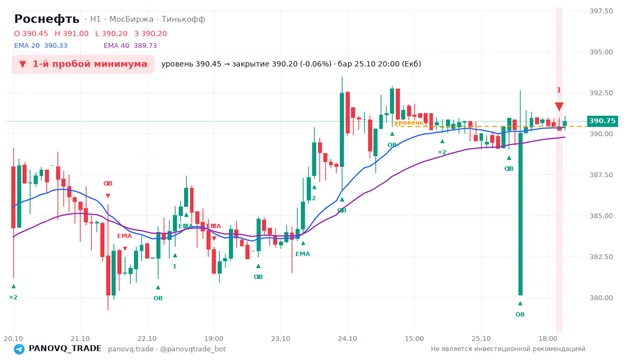Click the 'H1' timeframe label

(95, 19)
